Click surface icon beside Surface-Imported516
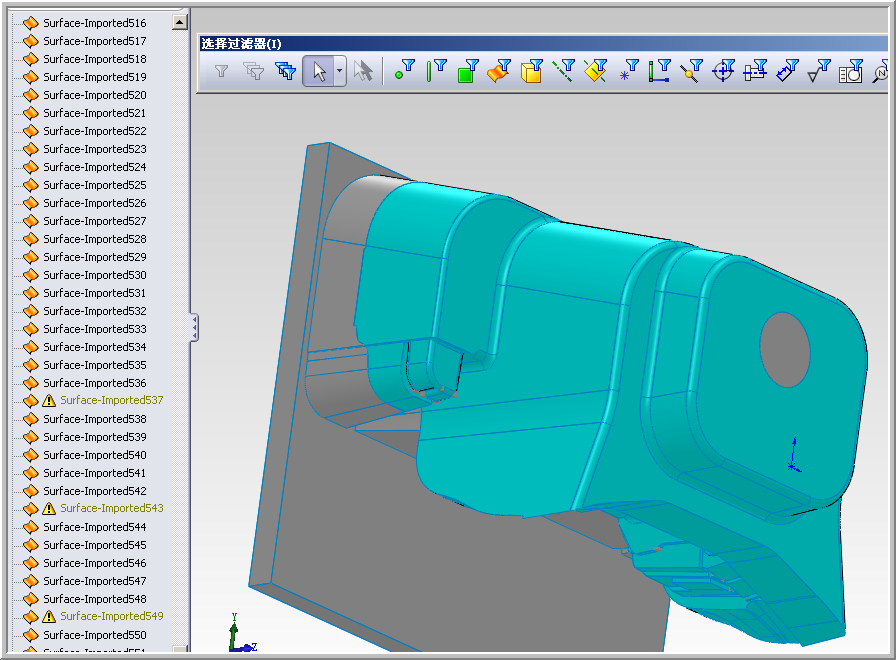 [30, 23]
